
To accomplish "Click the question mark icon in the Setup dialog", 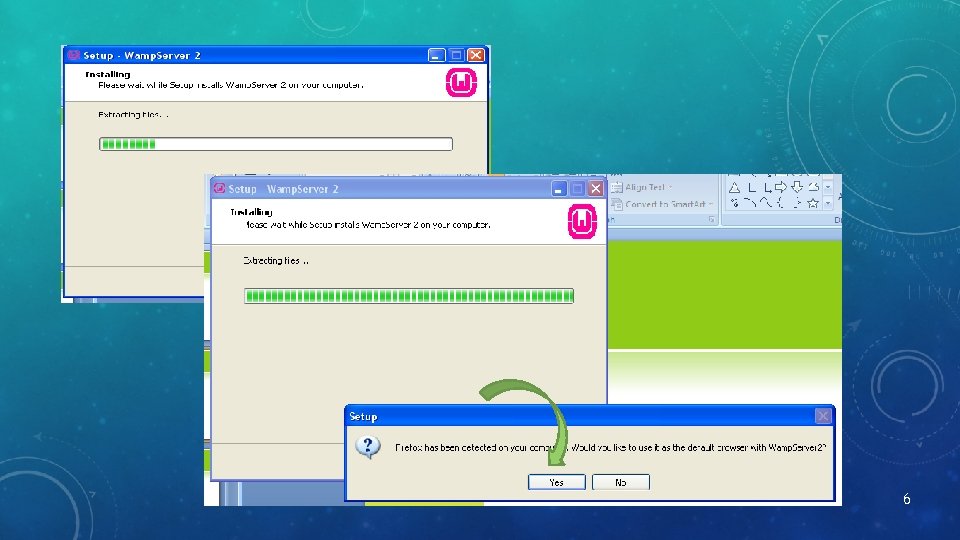I will (368, 448).
